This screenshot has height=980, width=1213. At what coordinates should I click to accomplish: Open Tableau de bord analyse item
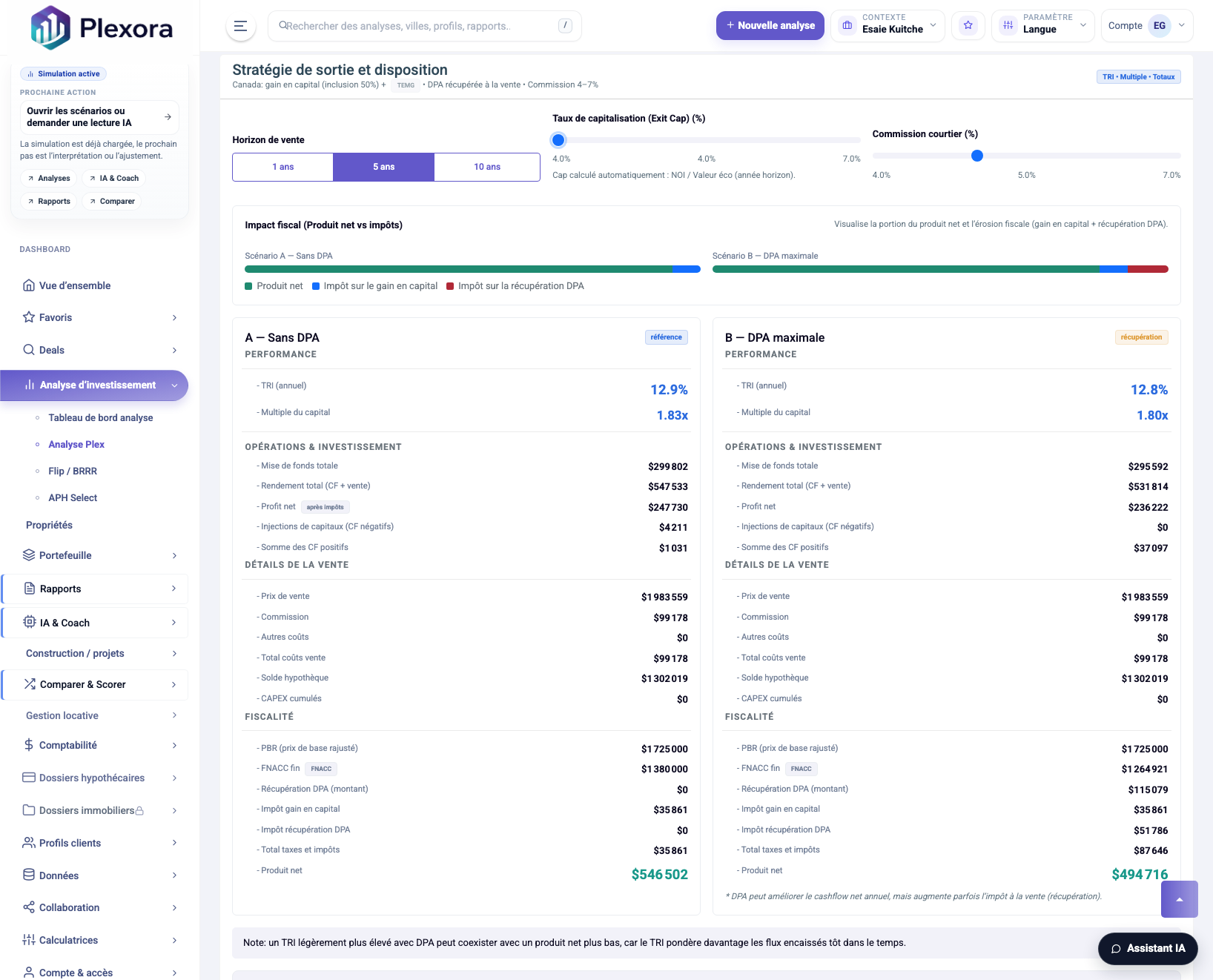point(101,417)
